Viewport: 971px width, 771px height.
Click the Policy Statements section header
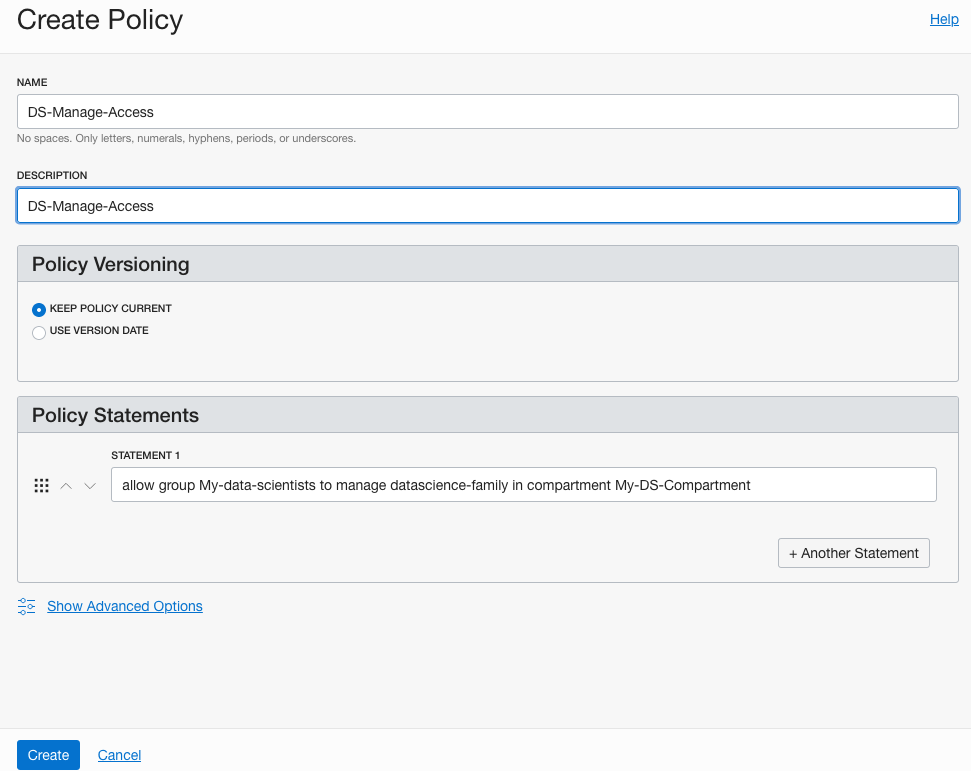tap(116, 415)
